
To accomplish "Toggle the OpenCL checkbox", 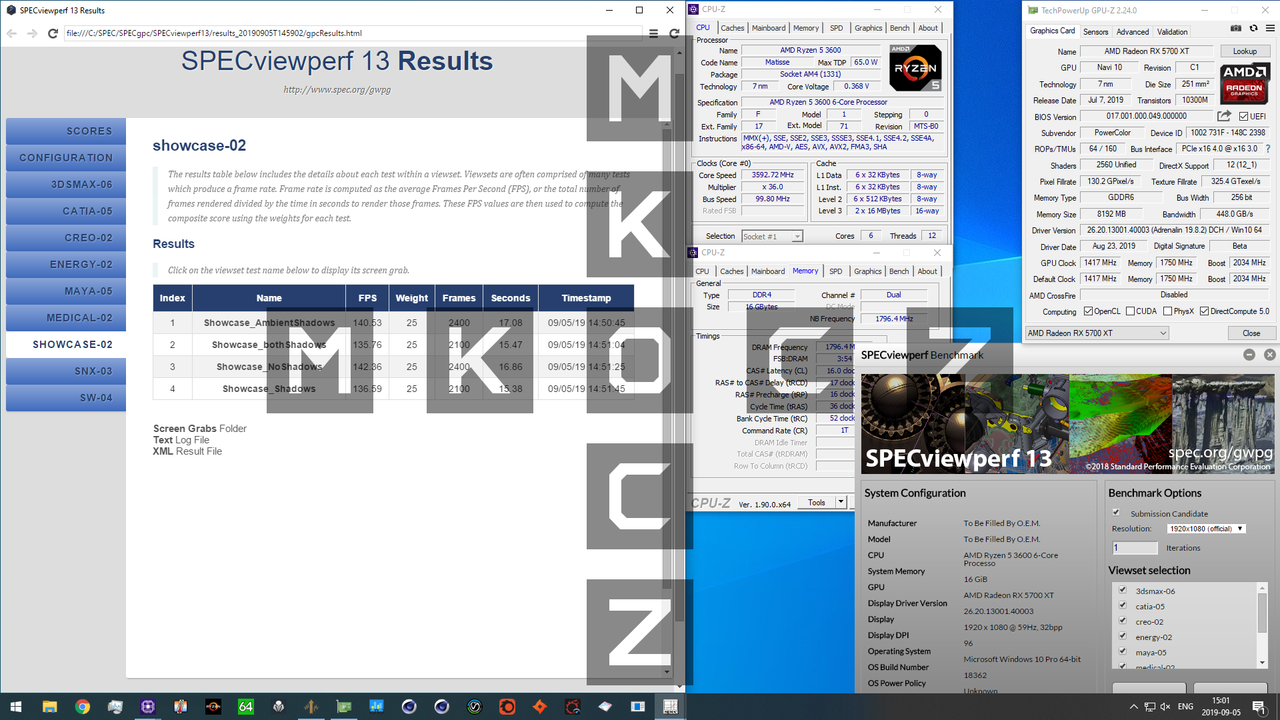I will tap(1090, 311).
